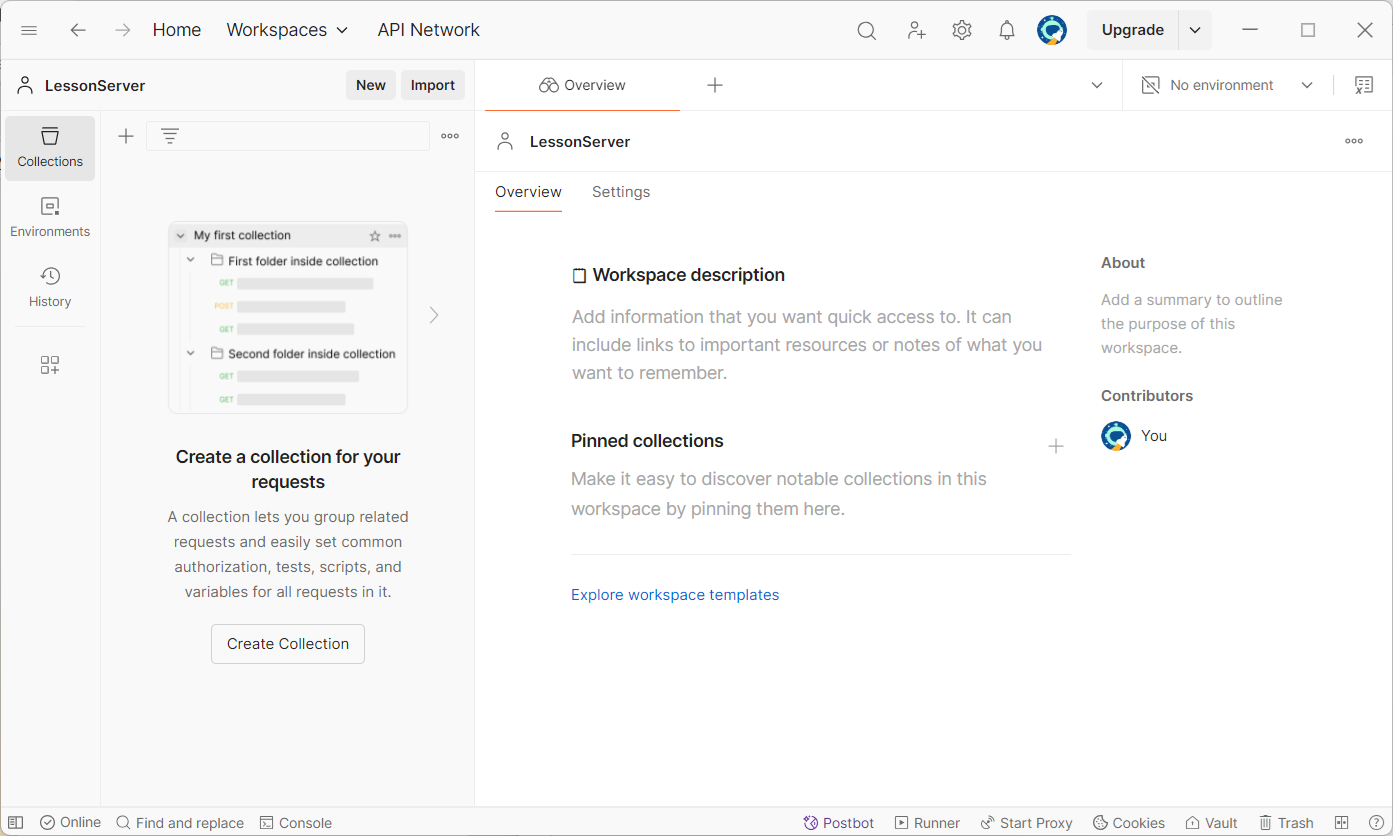
Task: Click the Pinned collections heading
Action: (x=647, y=441)
